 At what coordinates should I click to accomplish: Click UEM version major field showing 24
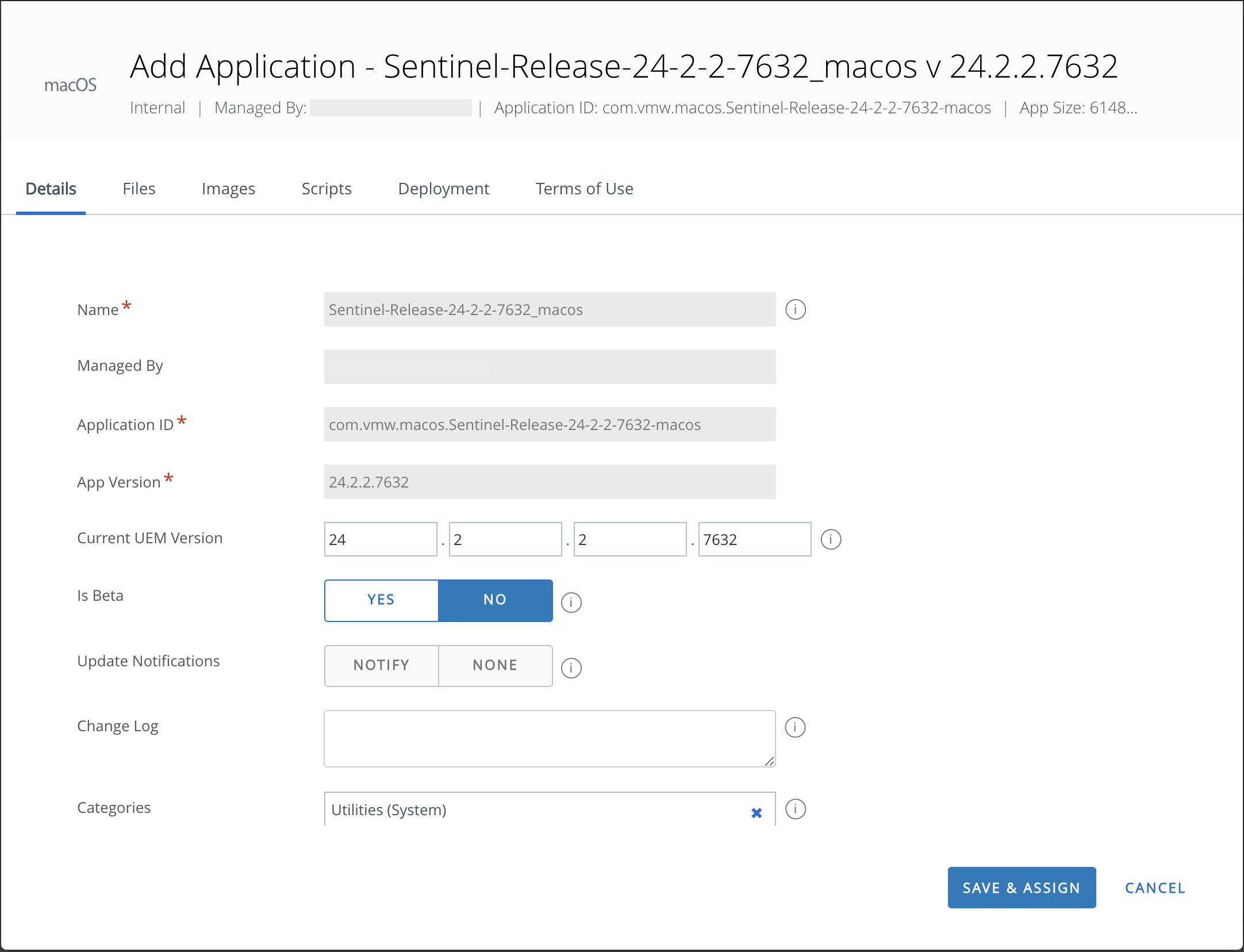click(x=381, y=539)
